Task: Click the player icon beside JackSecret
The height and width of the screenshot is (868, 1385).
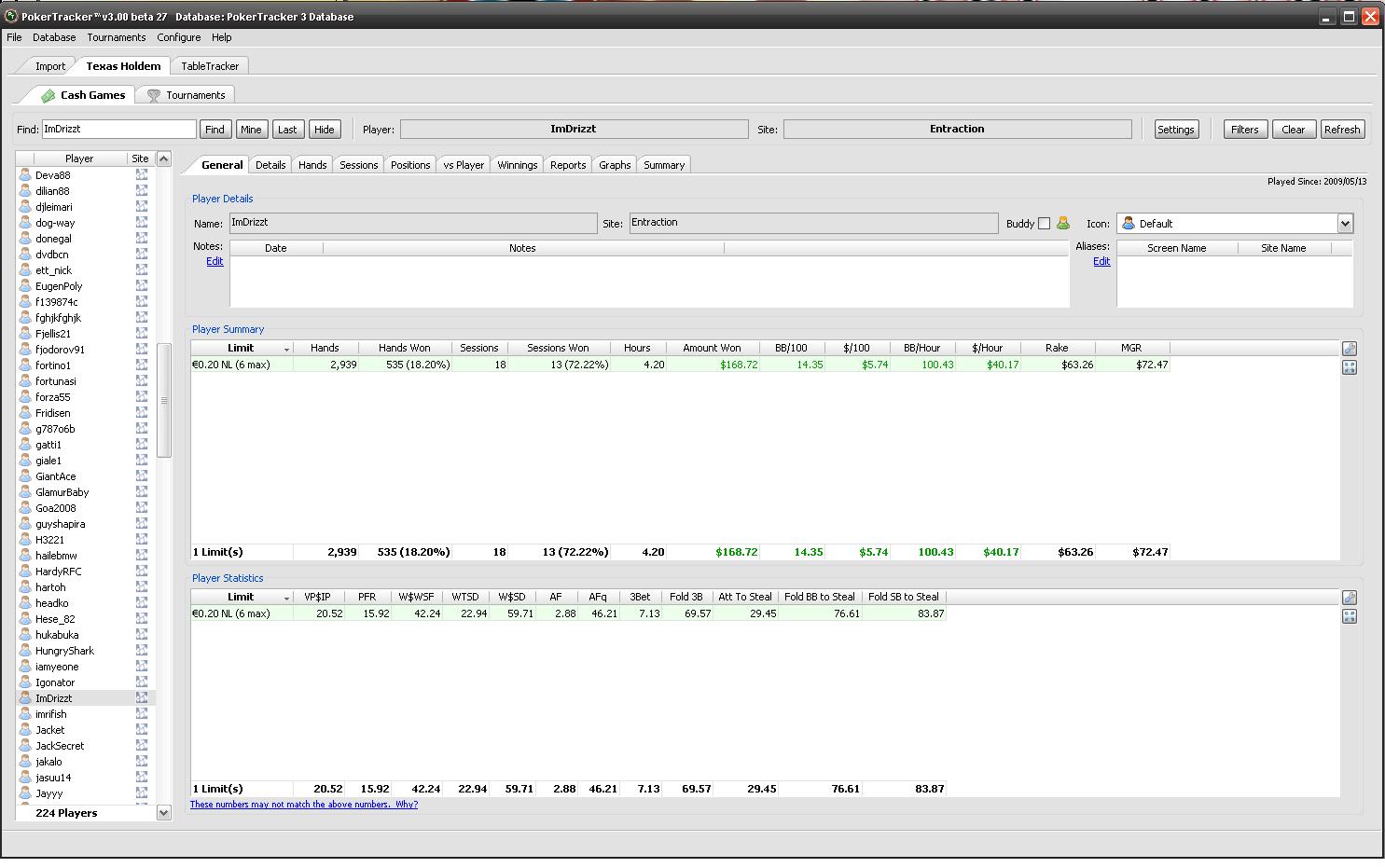Action: [x=25, y=746]
